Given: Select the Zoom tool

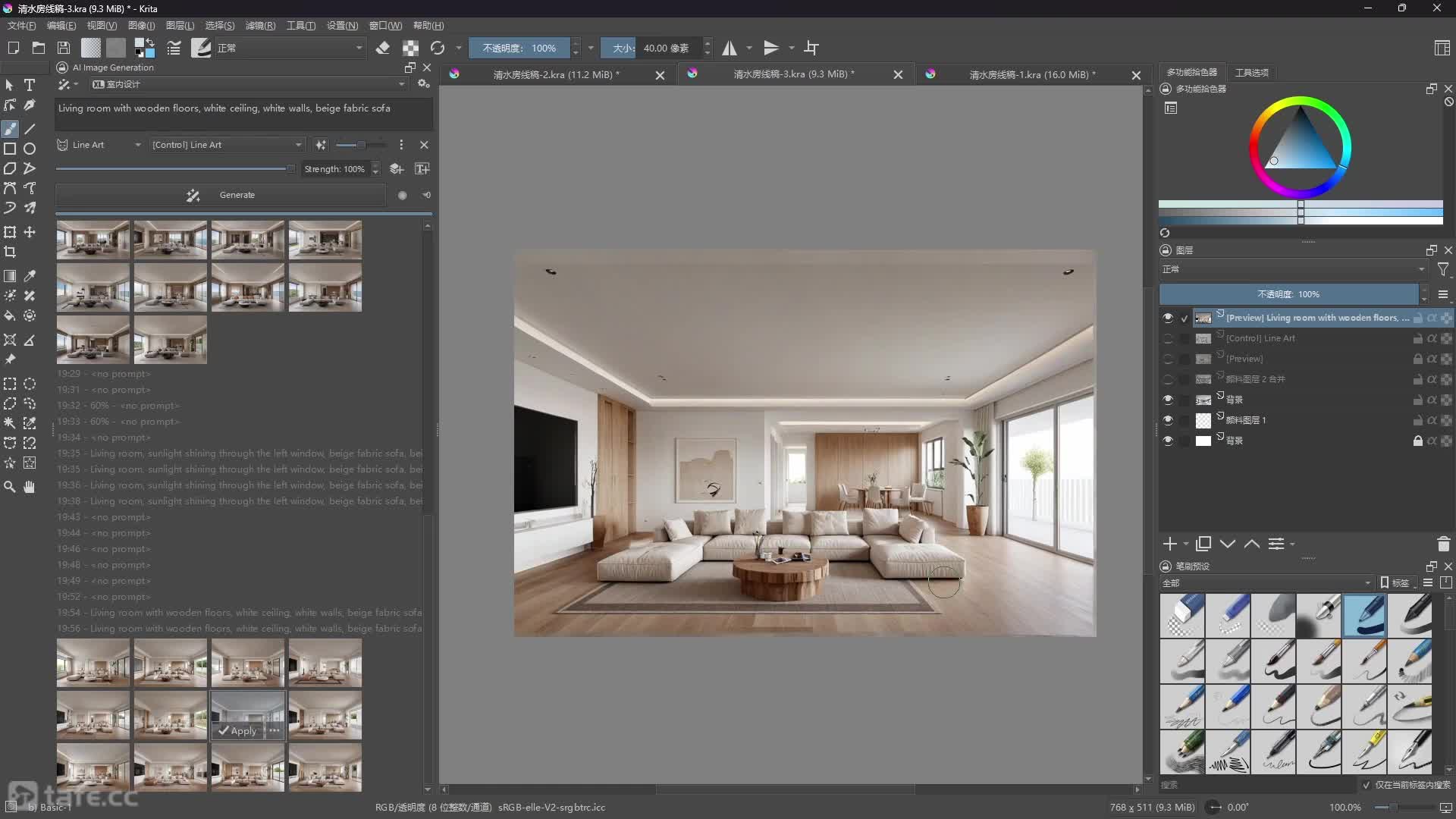Looking at the screenshot, I should 10,487.
